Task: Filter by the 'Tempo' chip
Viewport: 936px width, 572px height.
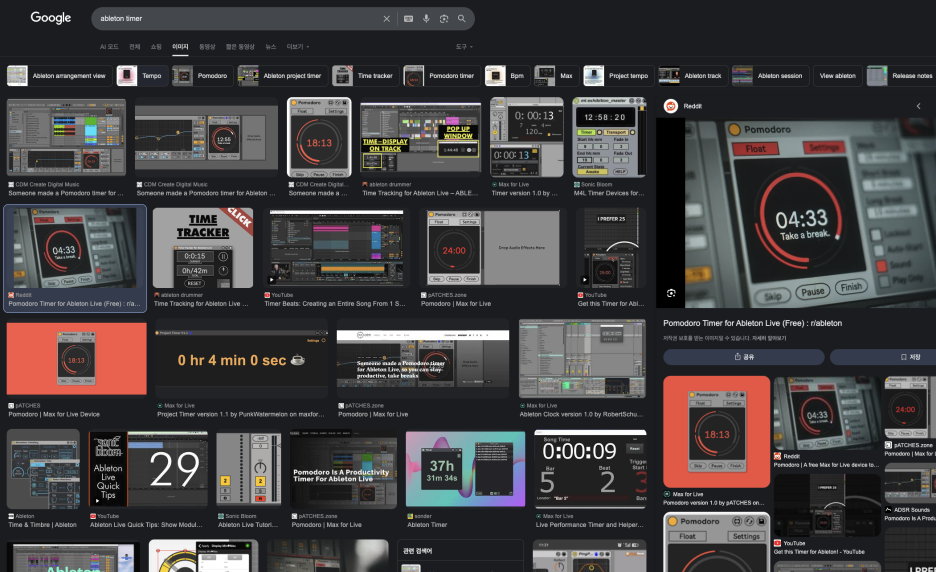Action: tap(142, 76)
